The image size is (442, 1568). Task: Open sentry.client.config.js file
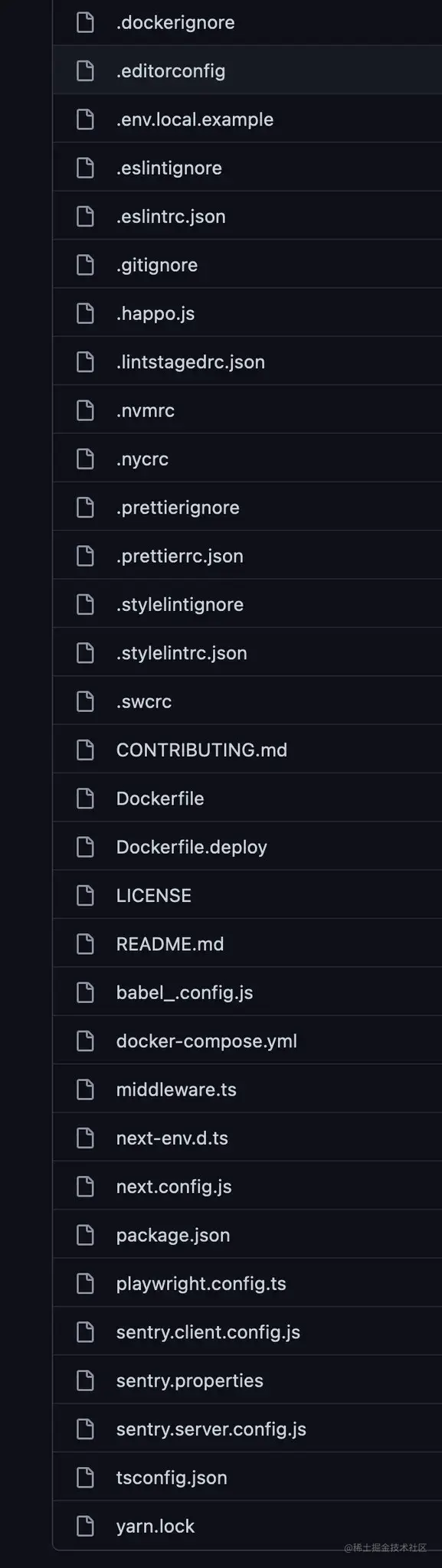pos(208,1332)
